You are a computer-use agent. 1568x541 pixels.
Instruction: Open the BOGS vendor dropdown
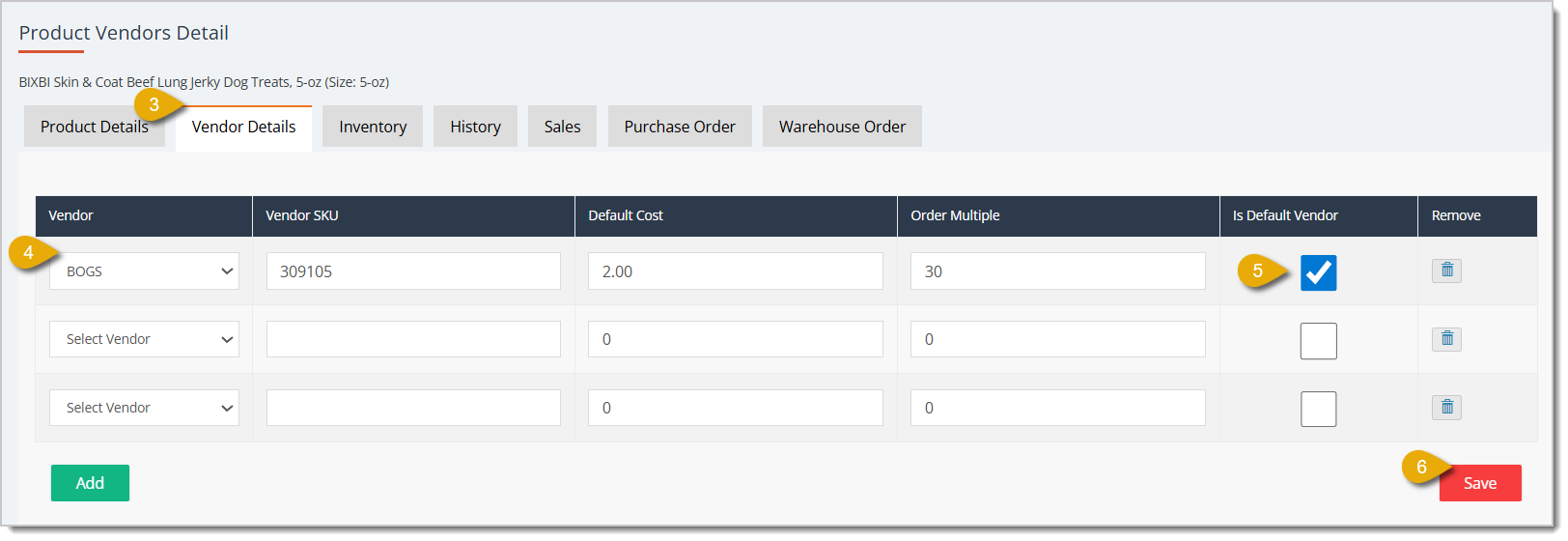pyautogui.click(x=144, y=271)
